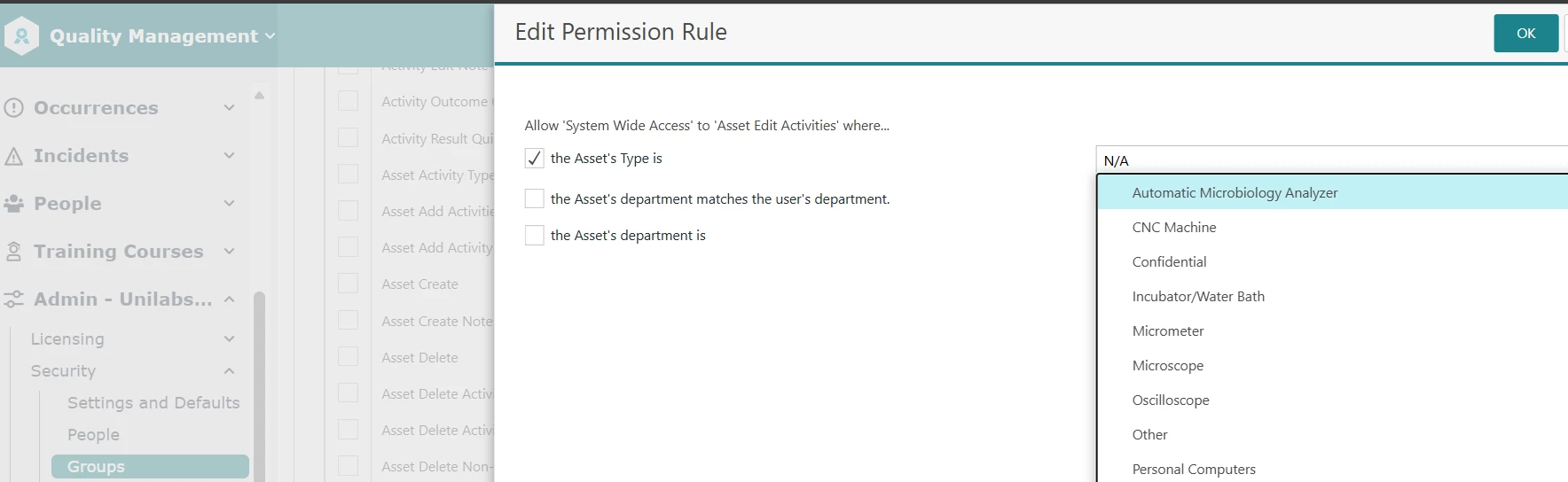This screenshot has width=1568, height=482.
Task: Expand the Occurrences menu chevron
Action: (229, 108)
